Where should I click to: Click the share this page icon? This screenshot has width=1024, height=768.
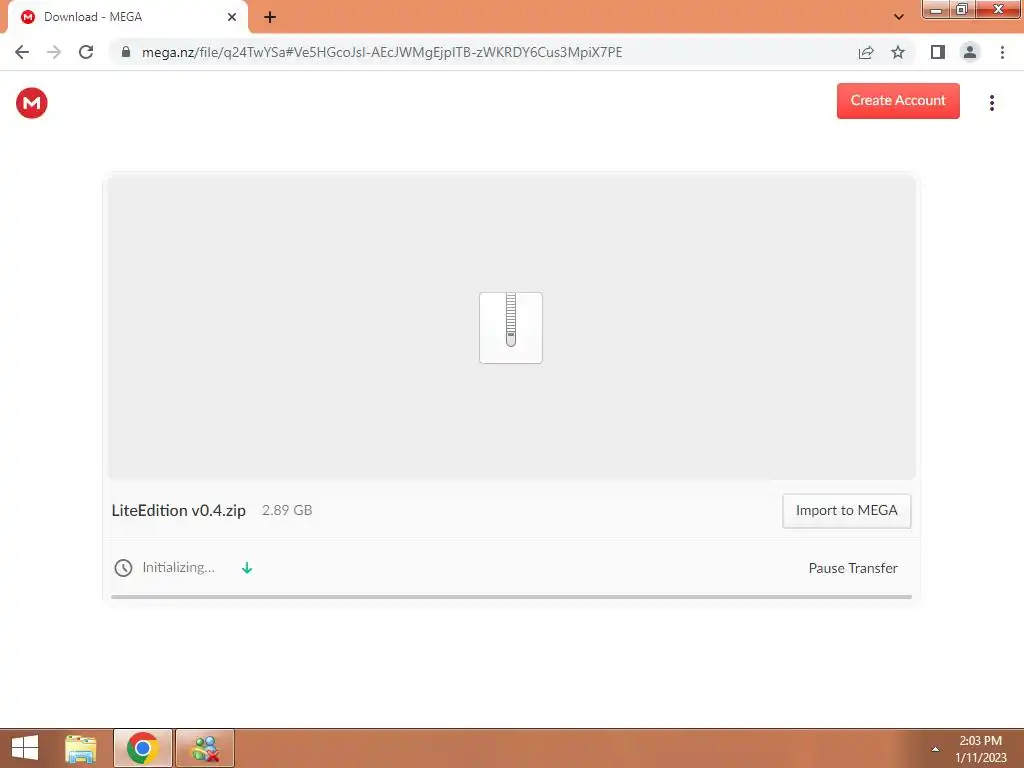click(866, 52)
